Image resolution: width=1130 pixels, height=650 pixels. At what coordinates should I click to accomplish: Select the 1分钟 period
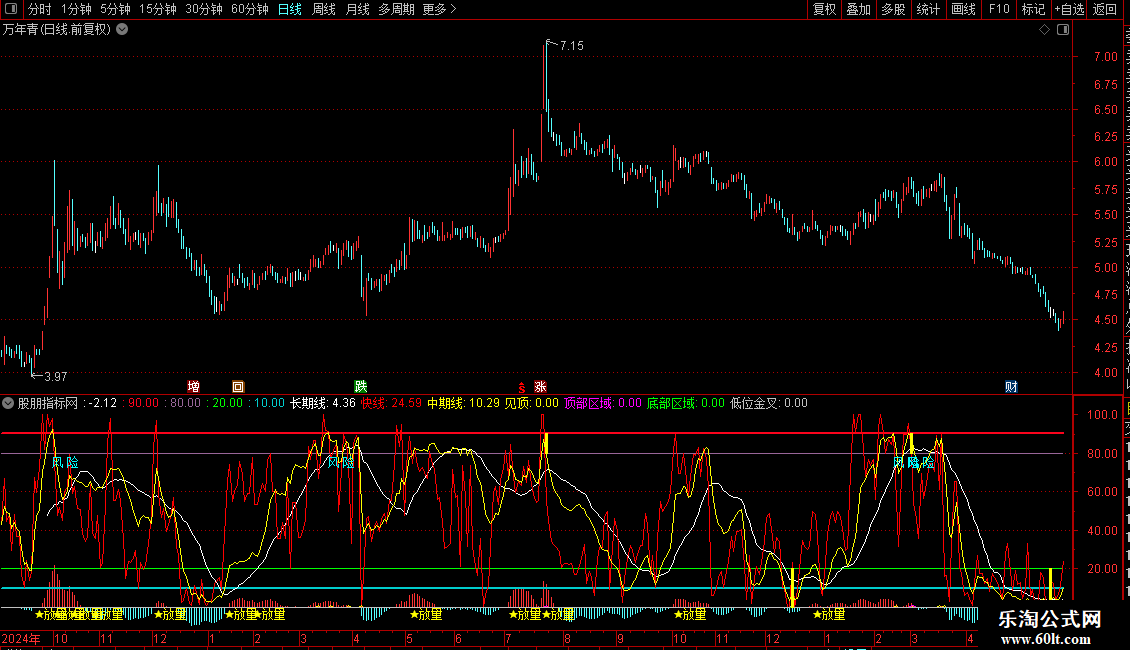click(x=76, y=9)
